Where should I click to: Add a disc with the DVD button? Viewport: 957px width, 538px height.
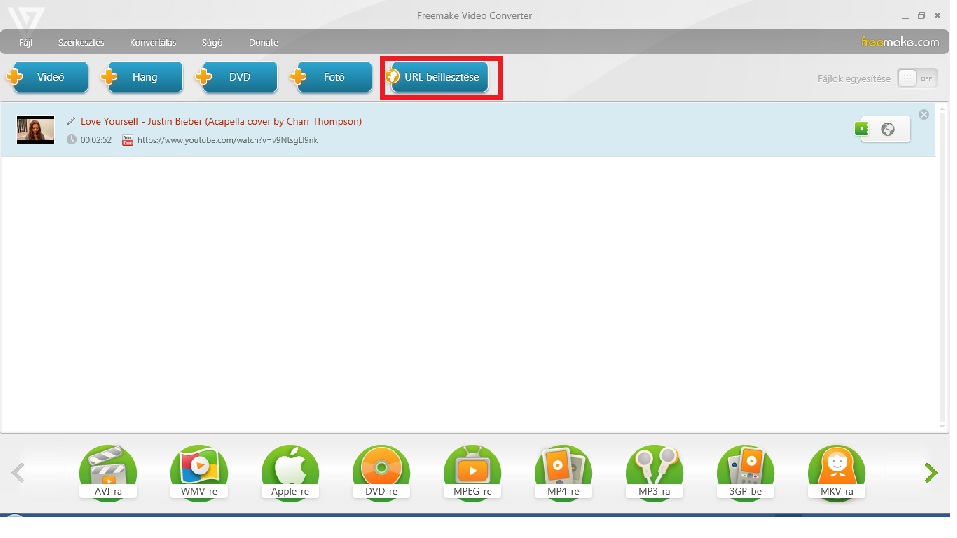tap(236, 78)
